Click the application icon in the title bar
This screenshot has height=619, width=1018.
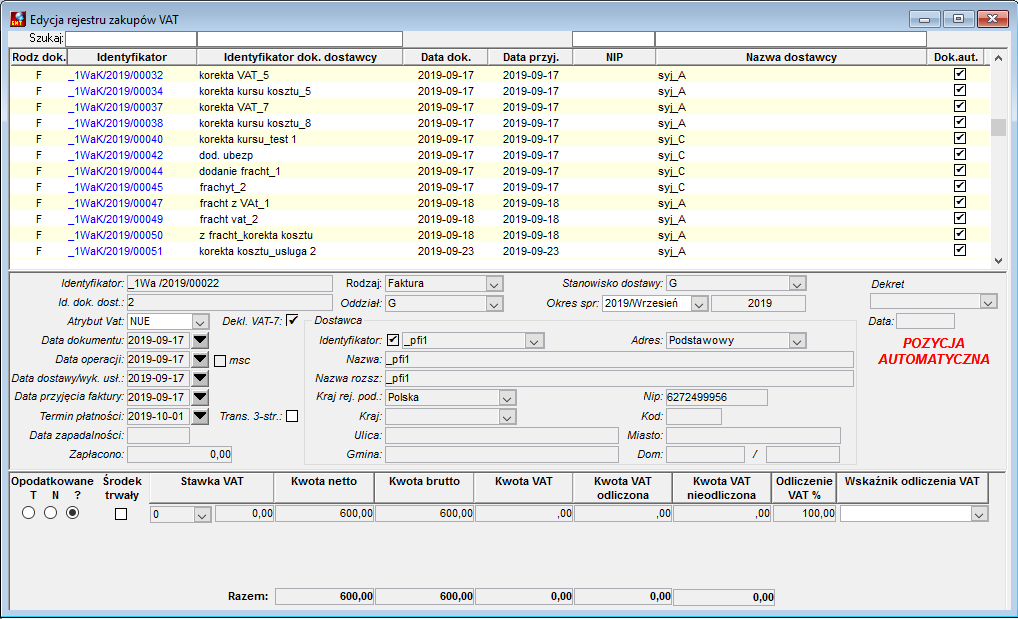tap(18, 19)
